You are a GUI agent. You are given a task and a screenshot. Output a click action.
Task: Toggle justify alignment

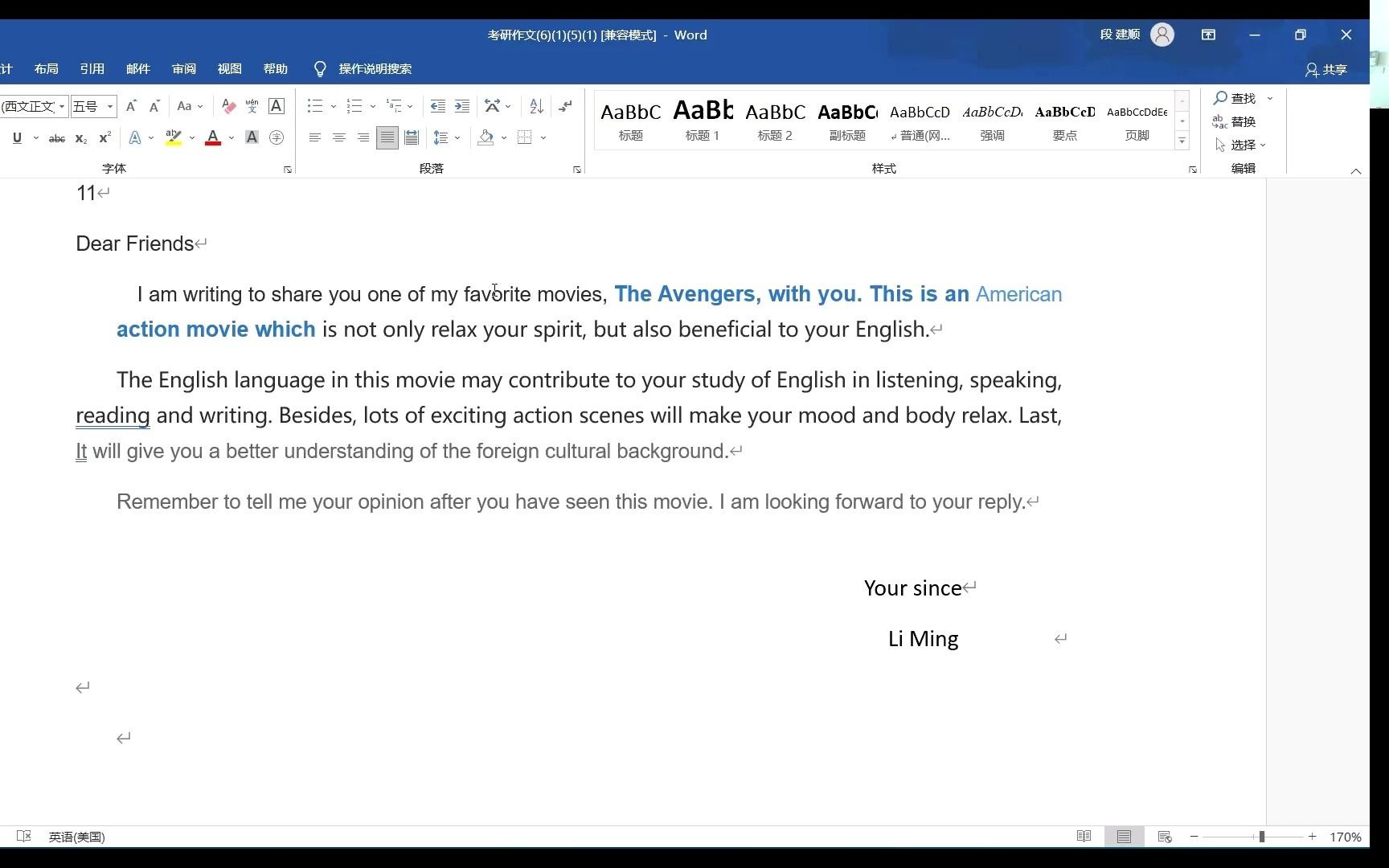point(387,138)
